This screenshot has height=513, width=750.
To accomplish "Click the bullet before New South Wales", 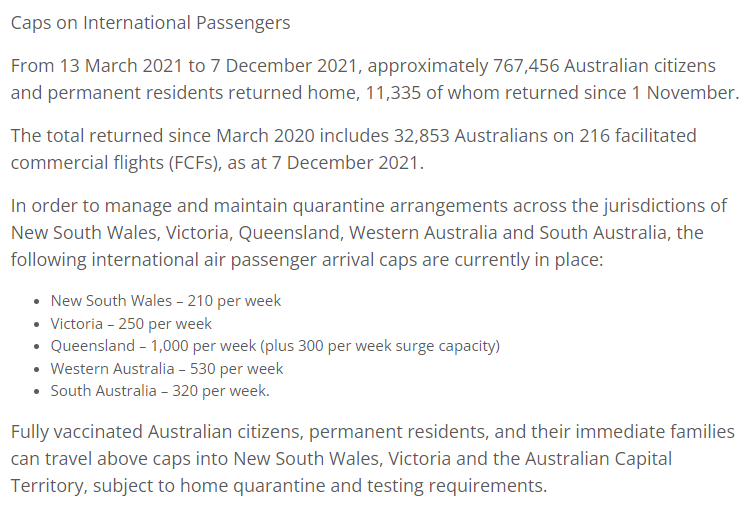I will [x=37, y=302].
